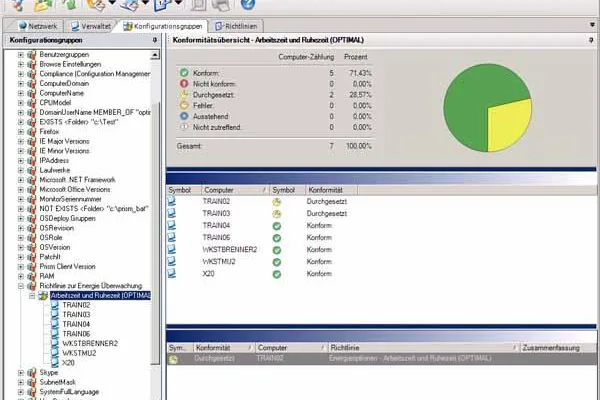Select the IE Major Versions group
This screenshot has height=400, width=600.
(64, 141)
